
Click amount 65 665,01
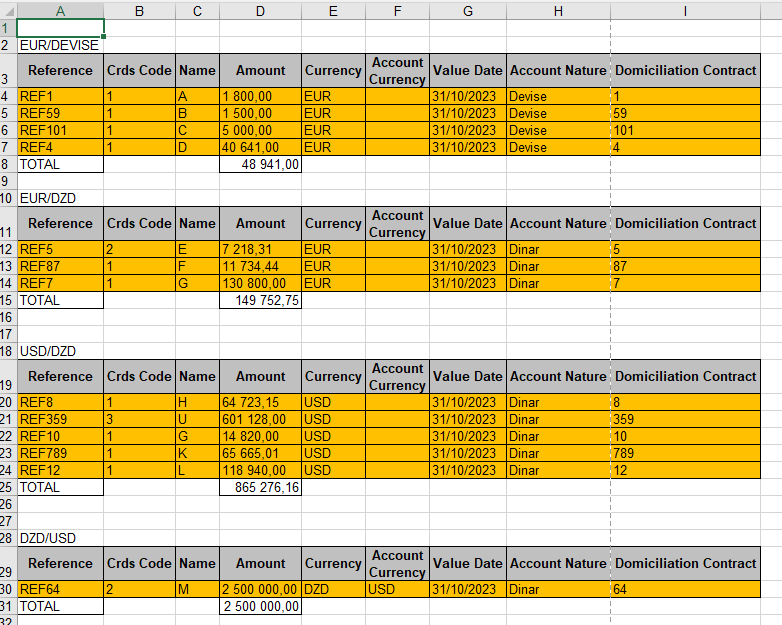260,453
